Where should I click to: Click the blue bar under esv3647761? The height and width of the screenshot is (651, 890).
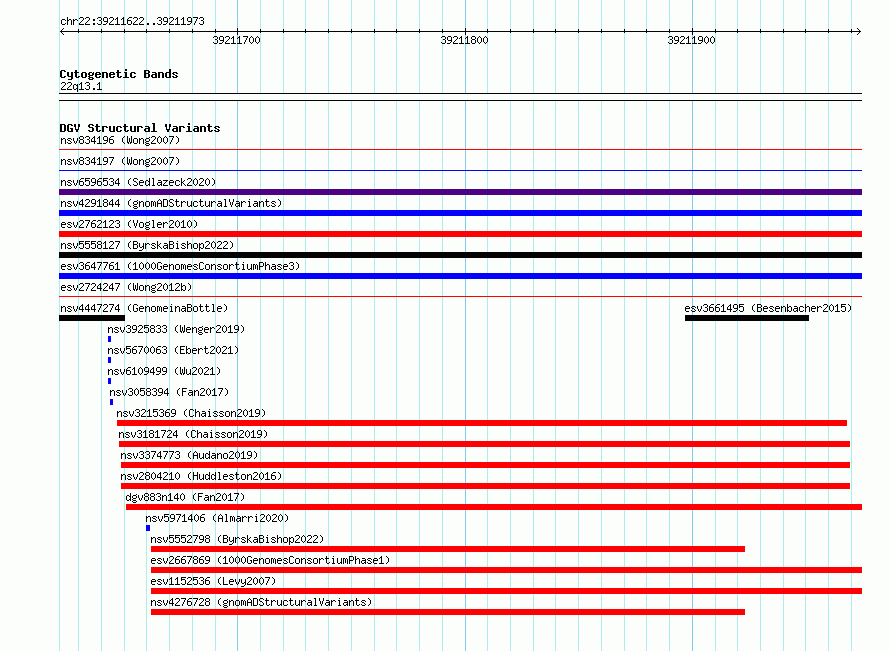(460, 276)
